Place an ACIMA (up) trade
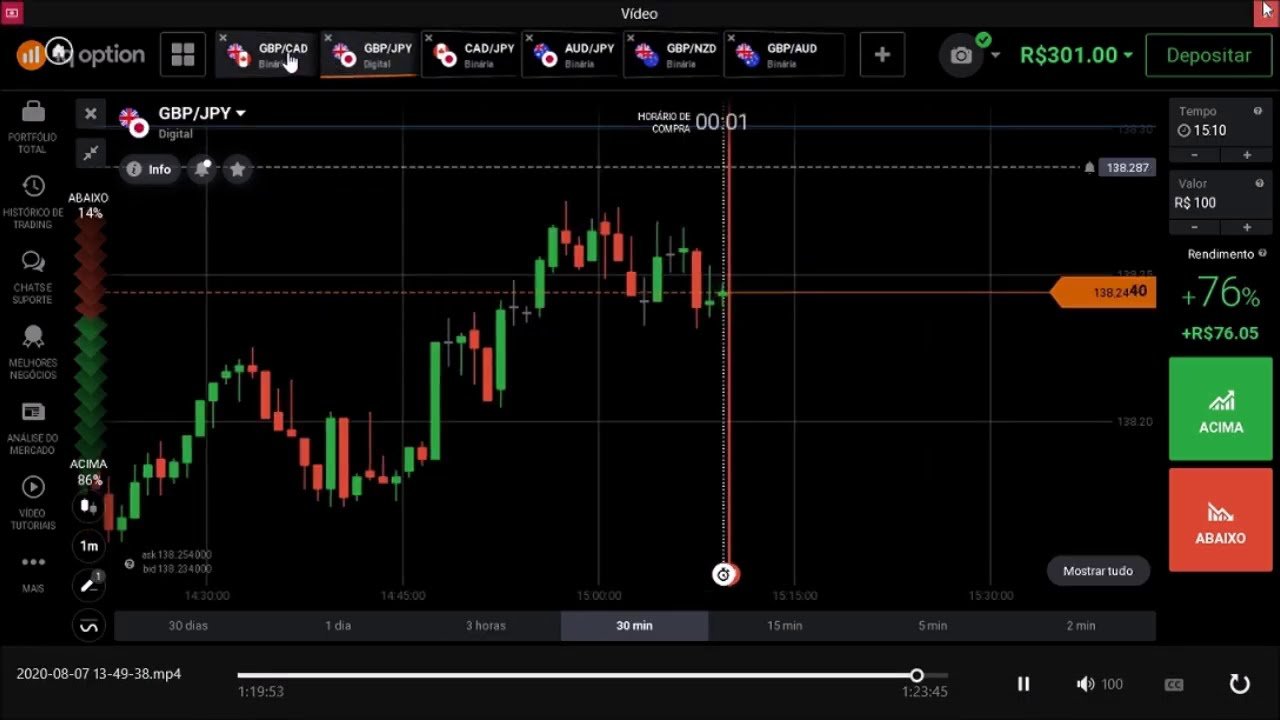The width and height of the screenshot is (1280, 720). pyautogui.click(x=1221, y=408)
